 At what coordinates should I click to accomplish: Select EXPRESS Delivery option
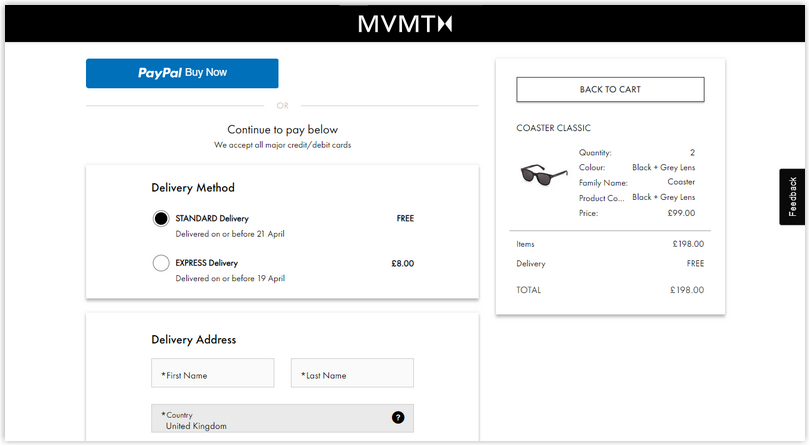click(161, 263)
